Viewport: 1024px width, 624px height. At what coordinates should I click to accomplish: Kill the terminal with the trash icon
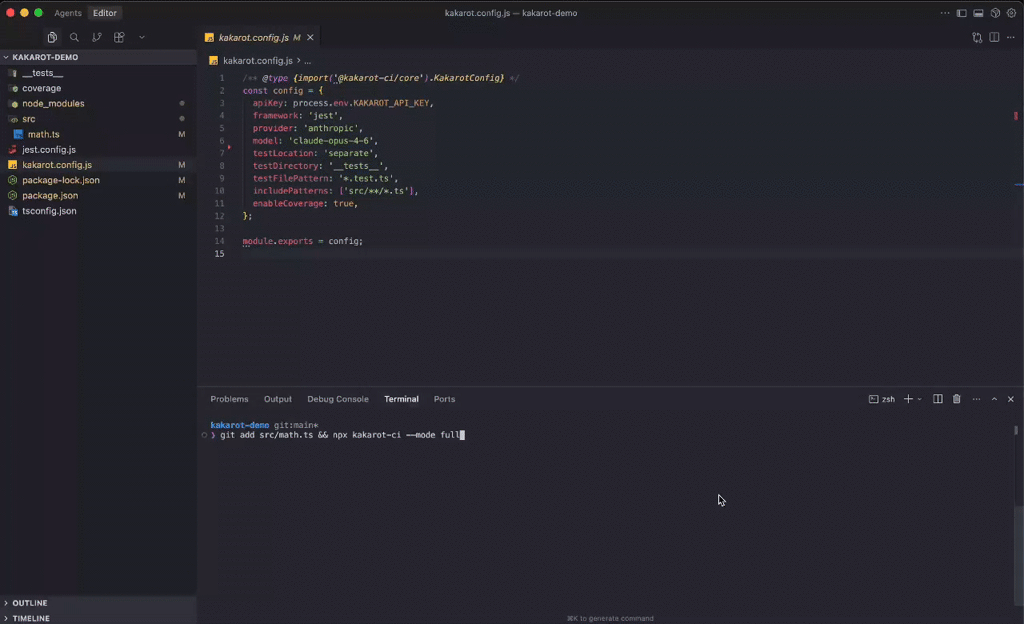(956, 399)
